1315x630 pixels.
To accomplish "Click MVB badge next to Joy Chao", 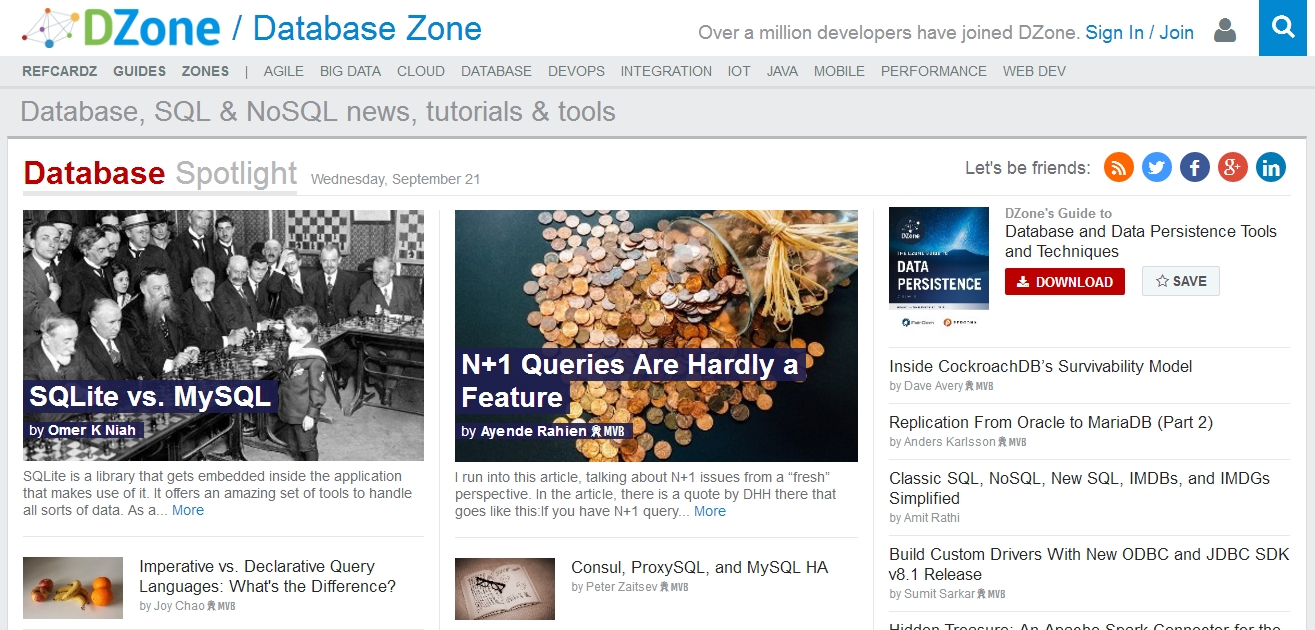I will point(221,606).
